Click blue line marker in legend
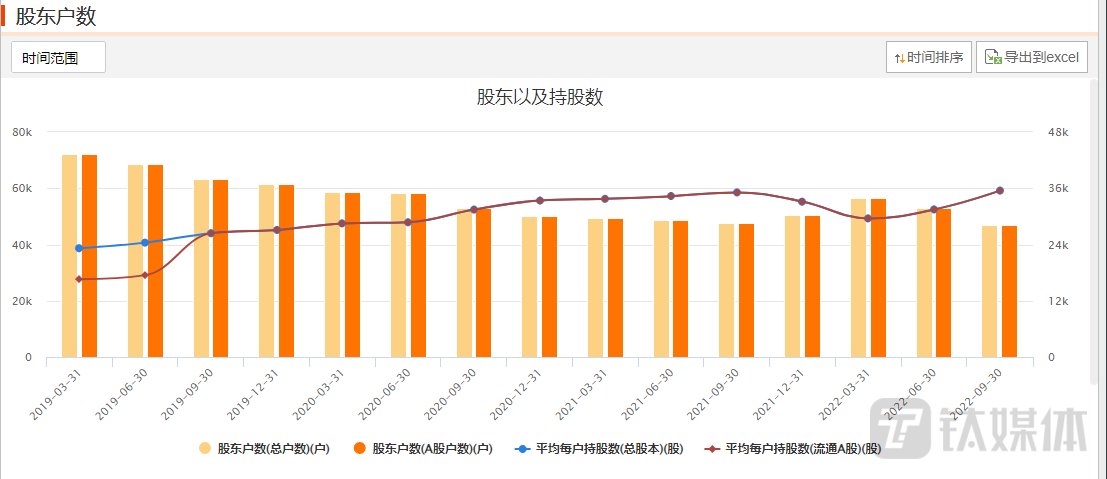This screenshot has width=1107, height=479. pos(523,448)
